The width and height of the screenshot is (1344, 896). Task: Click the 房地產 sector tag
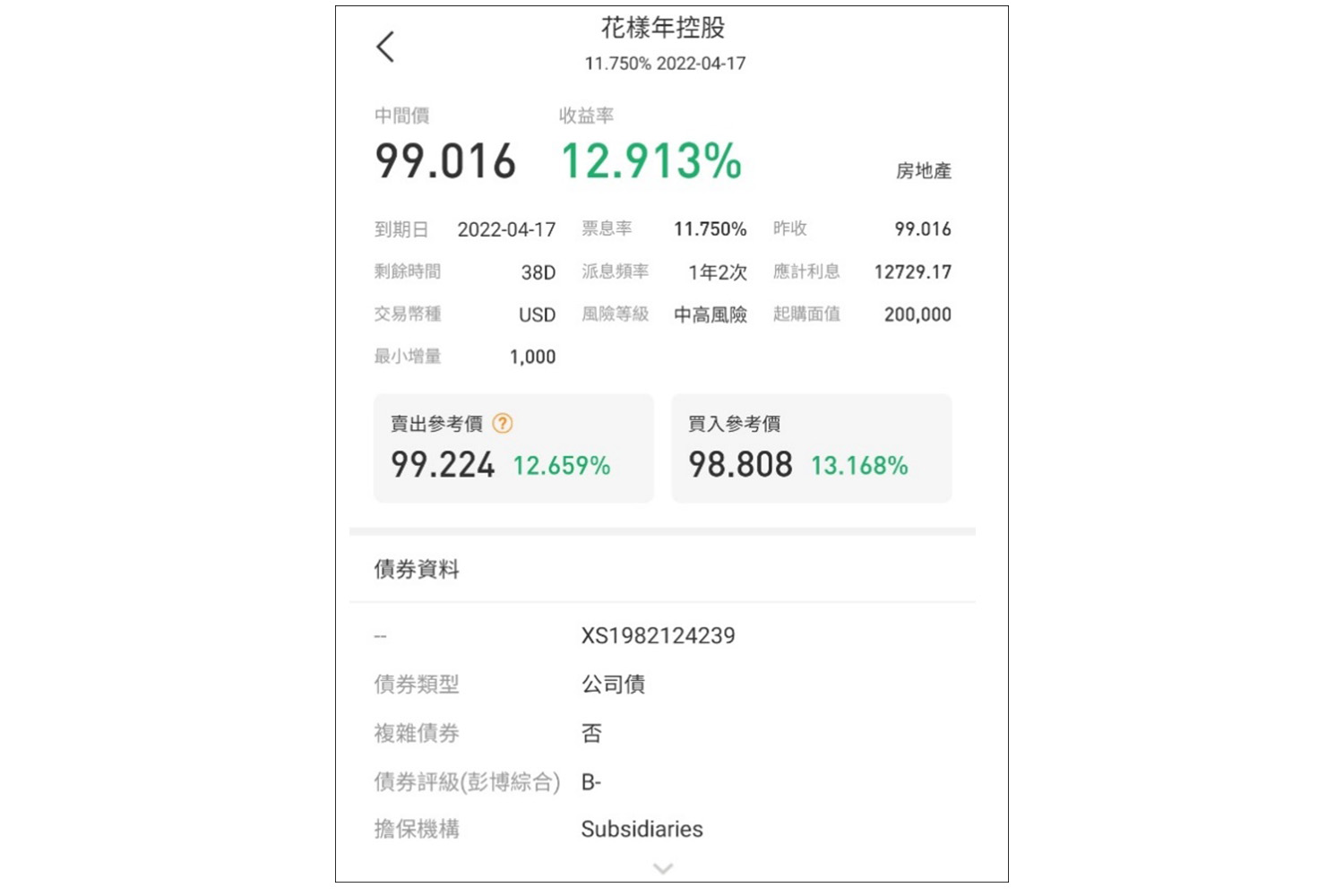coord(924,171)
